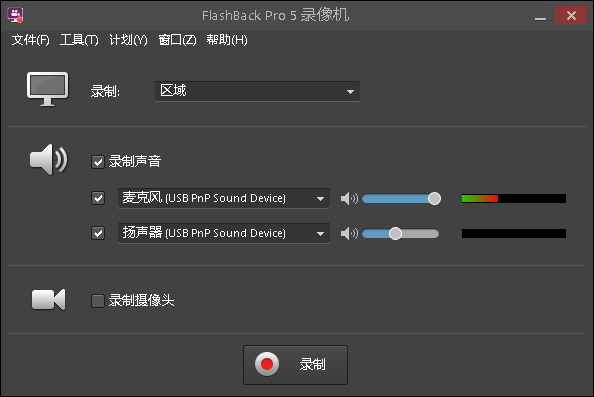
Task: Expand the 麦克风 device dropdown
Action: [224, 198]
